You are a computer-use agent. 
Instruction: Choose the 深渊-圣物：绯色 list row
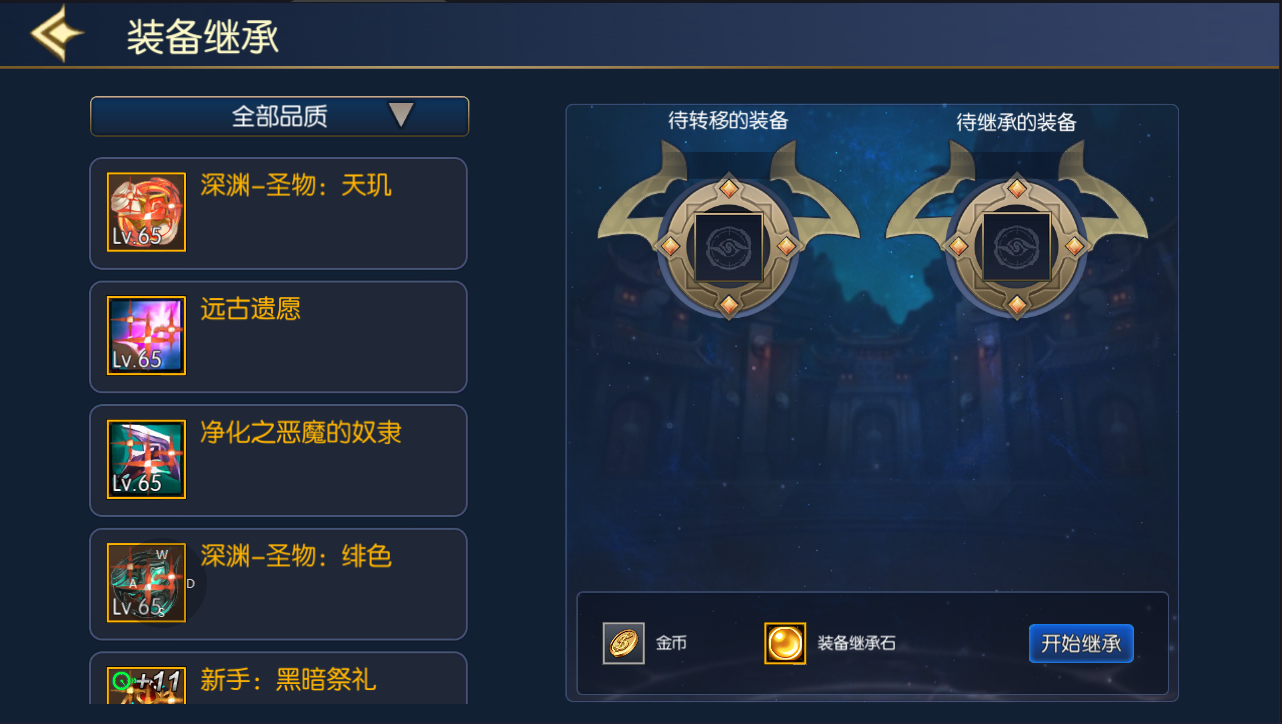click(279, 584)
